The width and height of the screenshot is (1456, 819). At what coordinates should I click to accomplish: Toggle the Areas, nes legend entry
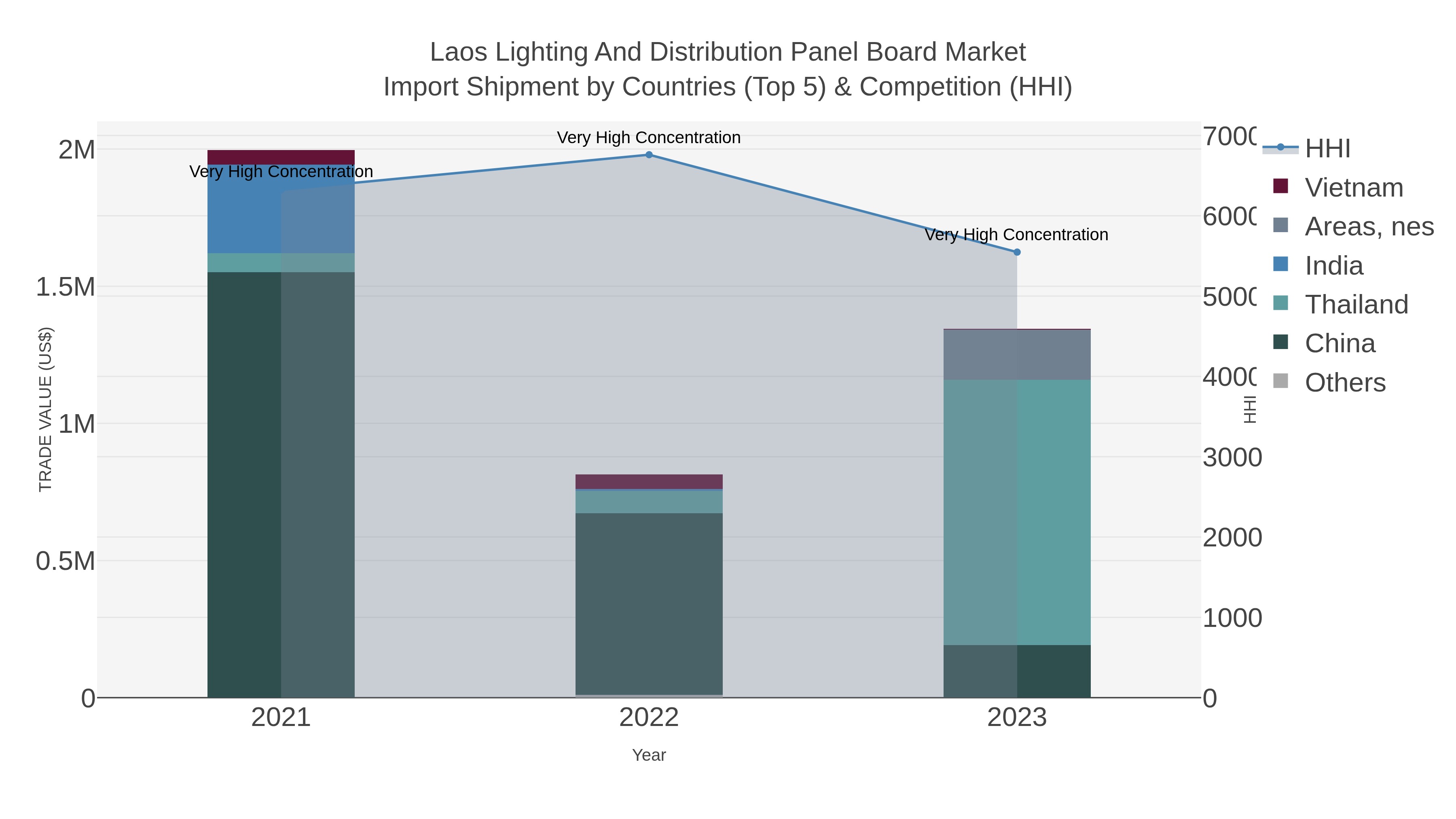coord(1353,226)
